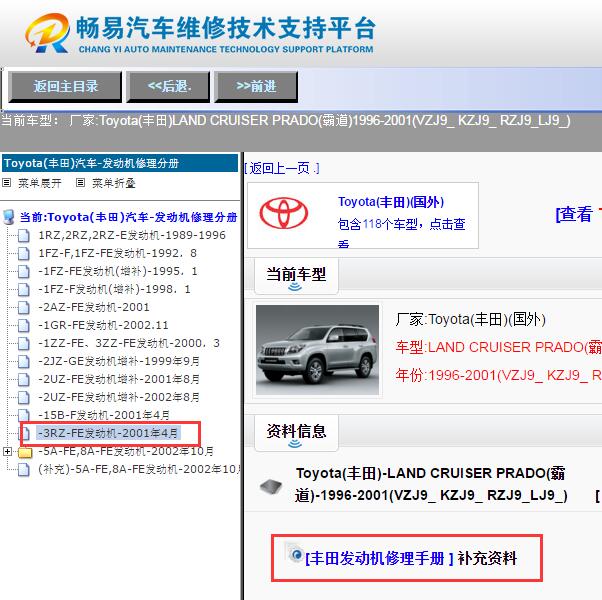Click document icon beside -3RZ-FE发动机

tap(25, 433)
